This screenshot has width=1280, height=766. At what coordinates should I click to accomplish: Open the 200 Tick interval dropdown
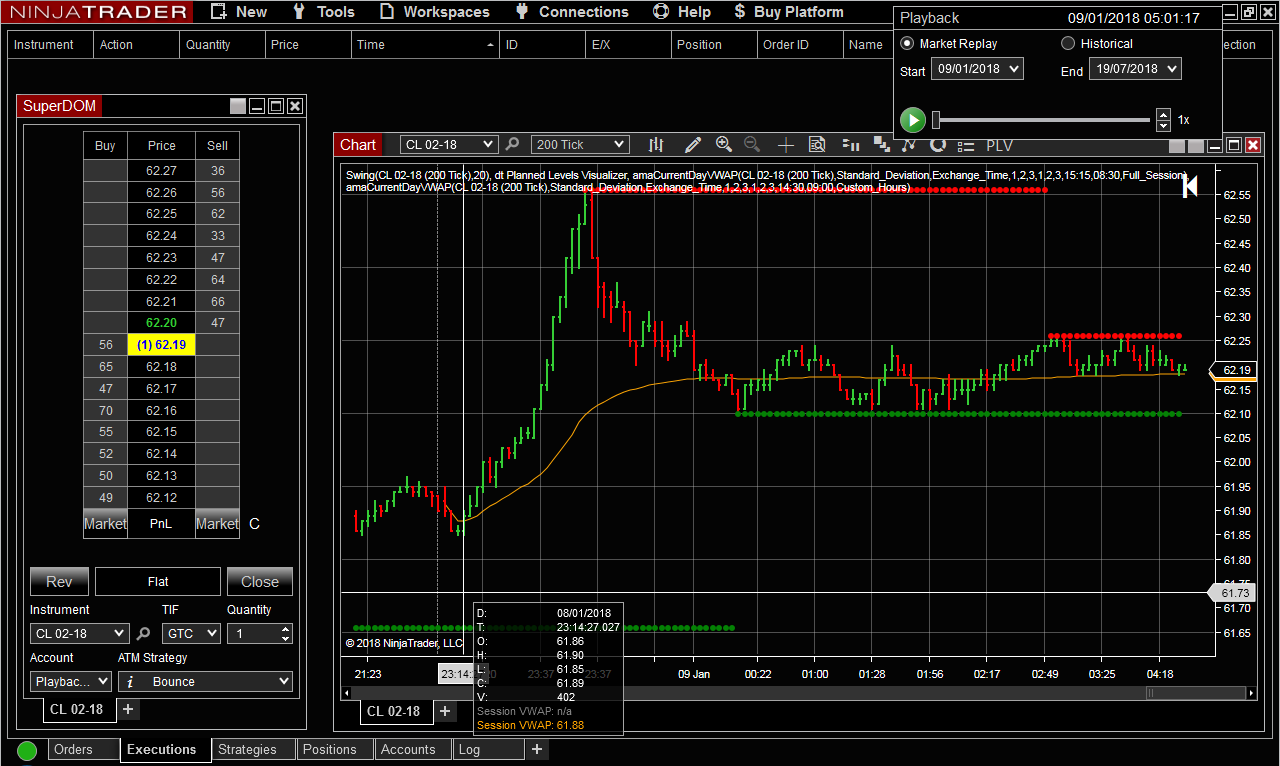click(580, 145)
